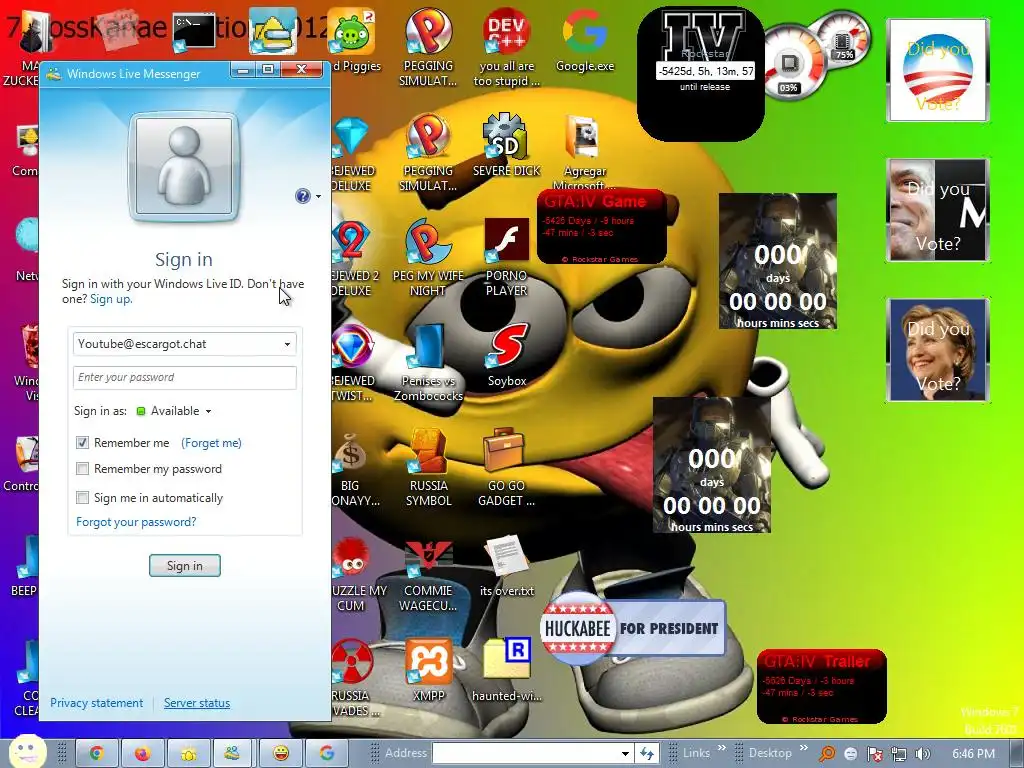Open the help menu arrow beside question mark

coord(318,197)
